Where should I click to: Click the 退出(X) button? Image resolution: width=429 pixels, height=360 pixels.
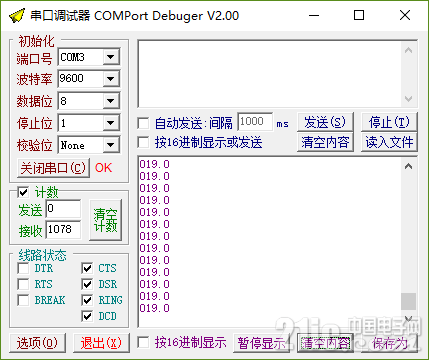[101, 343]
